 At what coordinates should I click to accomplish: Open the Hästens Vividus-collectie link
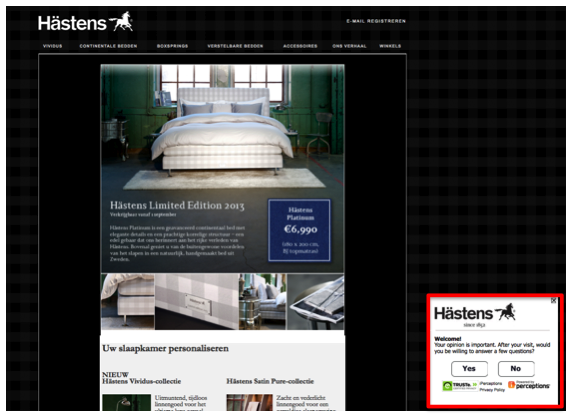point(142,381)
